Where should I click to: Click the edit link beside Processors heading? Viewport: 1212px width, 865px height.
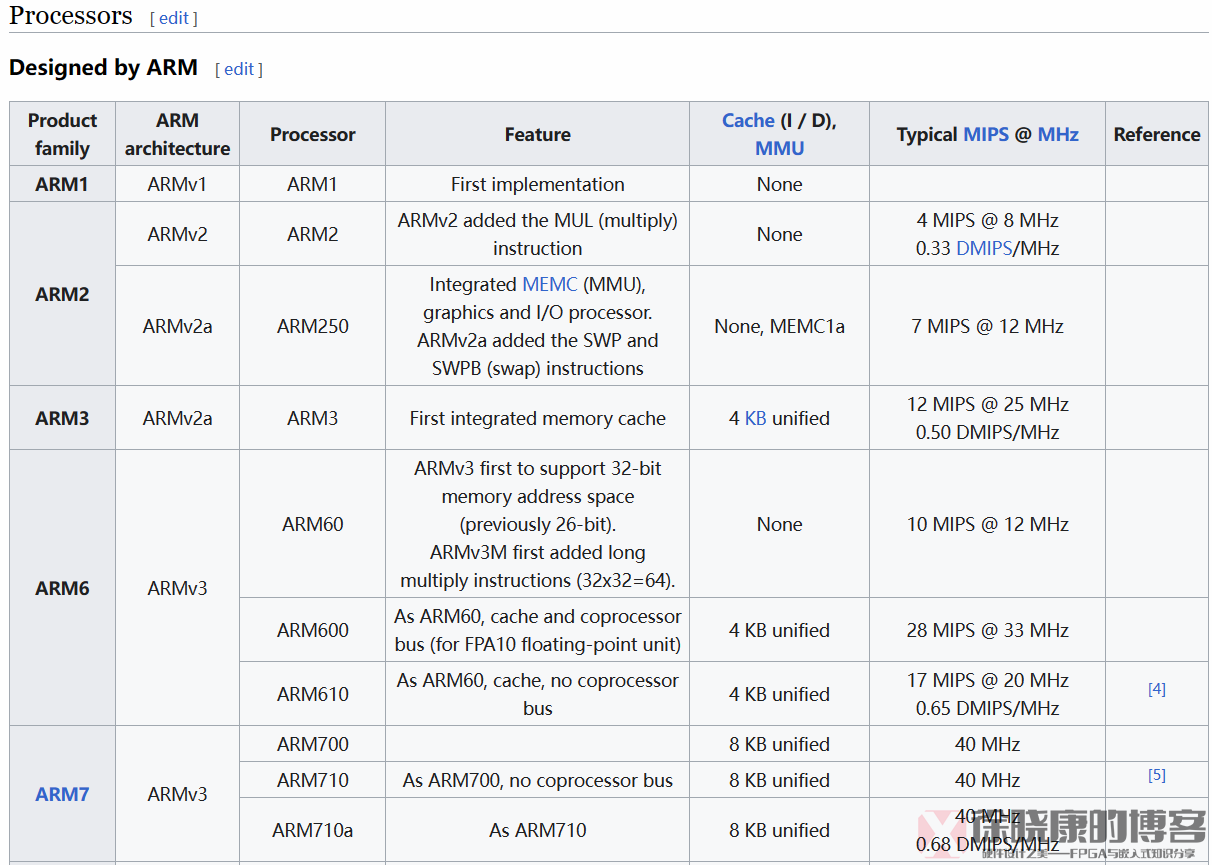pos(174,18)
